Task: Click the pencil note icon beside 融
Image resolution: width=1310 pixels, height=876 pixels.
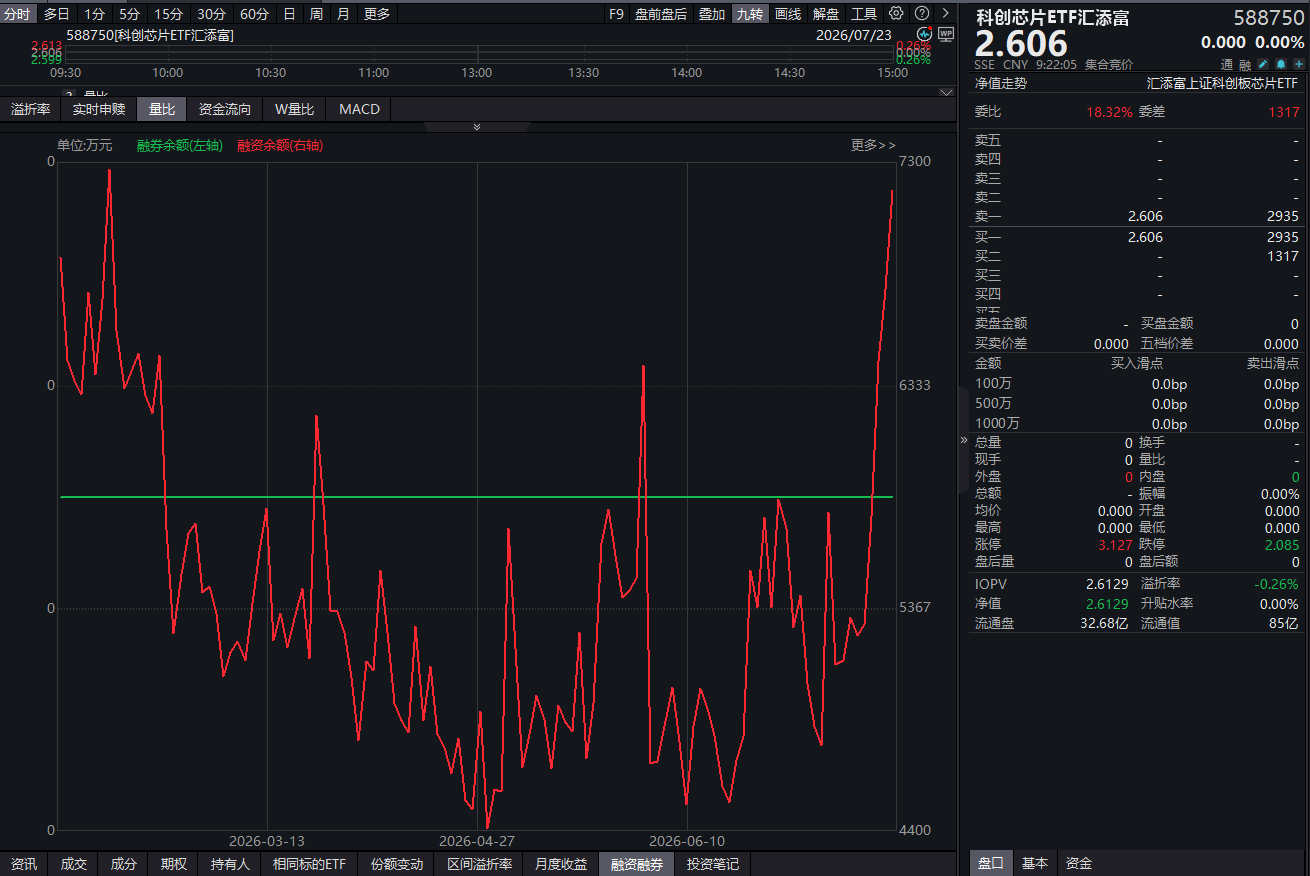Action: [x=1263, y=64]
